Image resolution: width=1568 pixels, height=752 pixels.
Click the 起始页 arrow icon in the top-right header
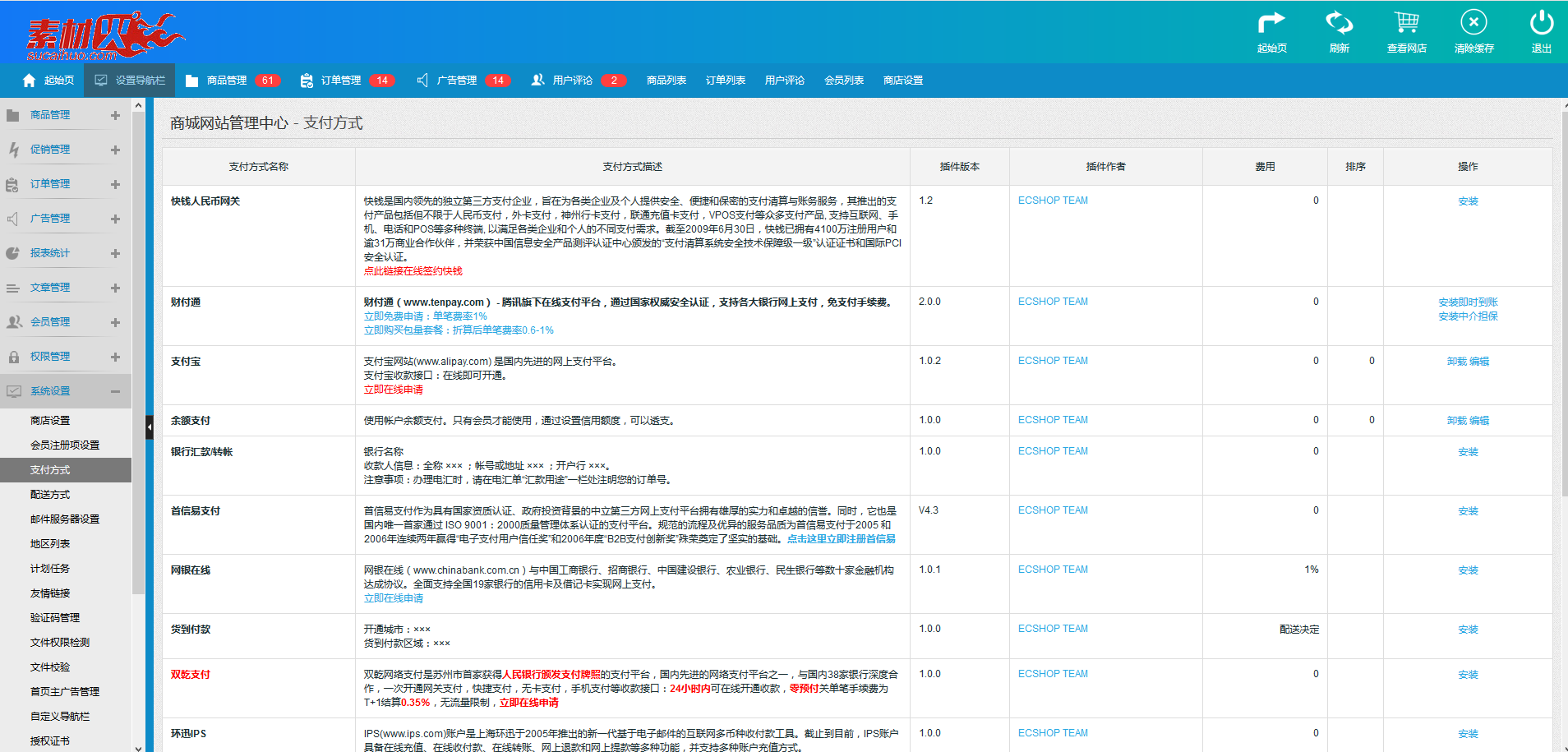pyautogui.click(x=1271, y=22)
